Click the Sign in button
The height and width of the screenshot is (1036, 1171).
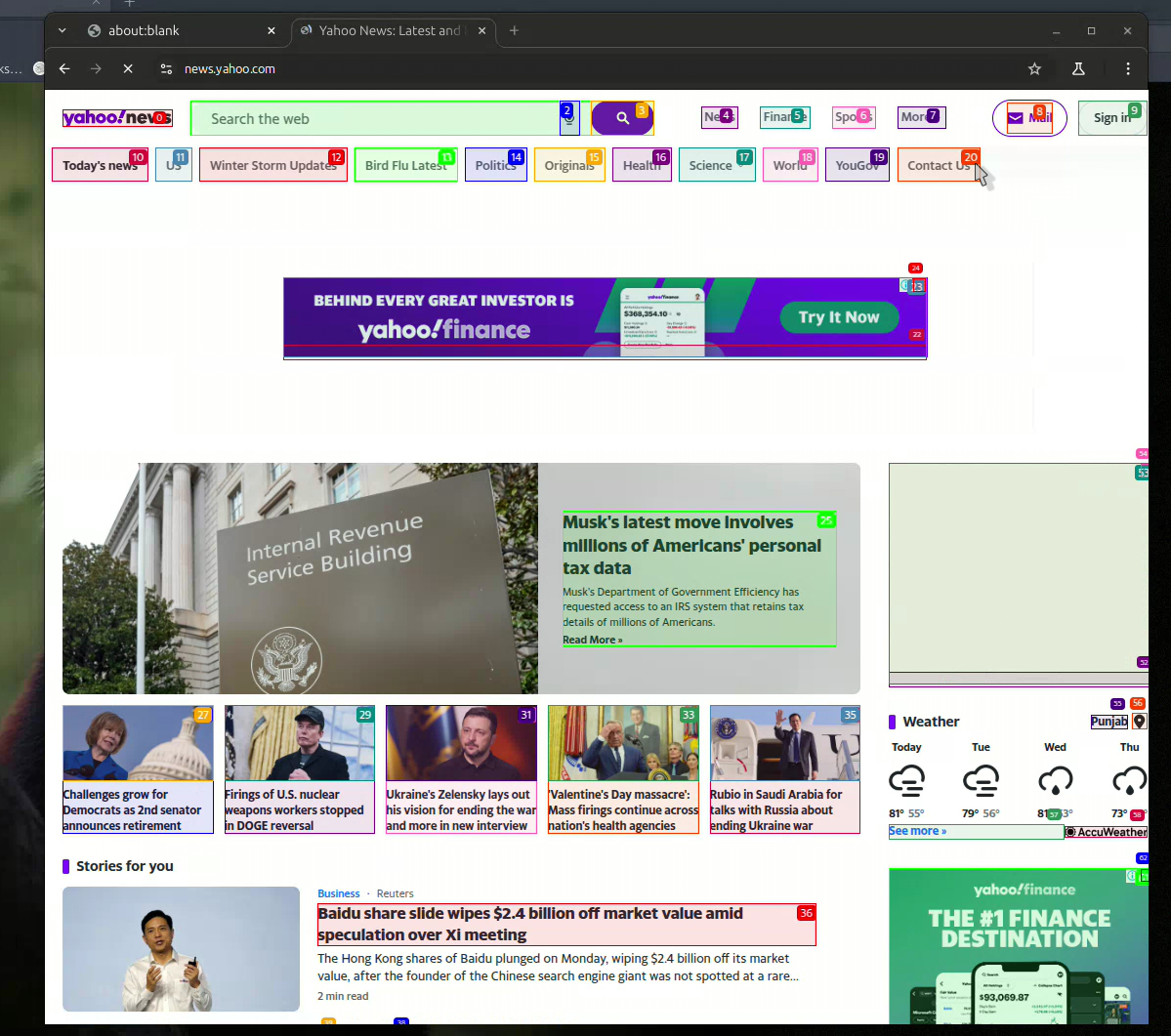click(x=1112, y=118)
